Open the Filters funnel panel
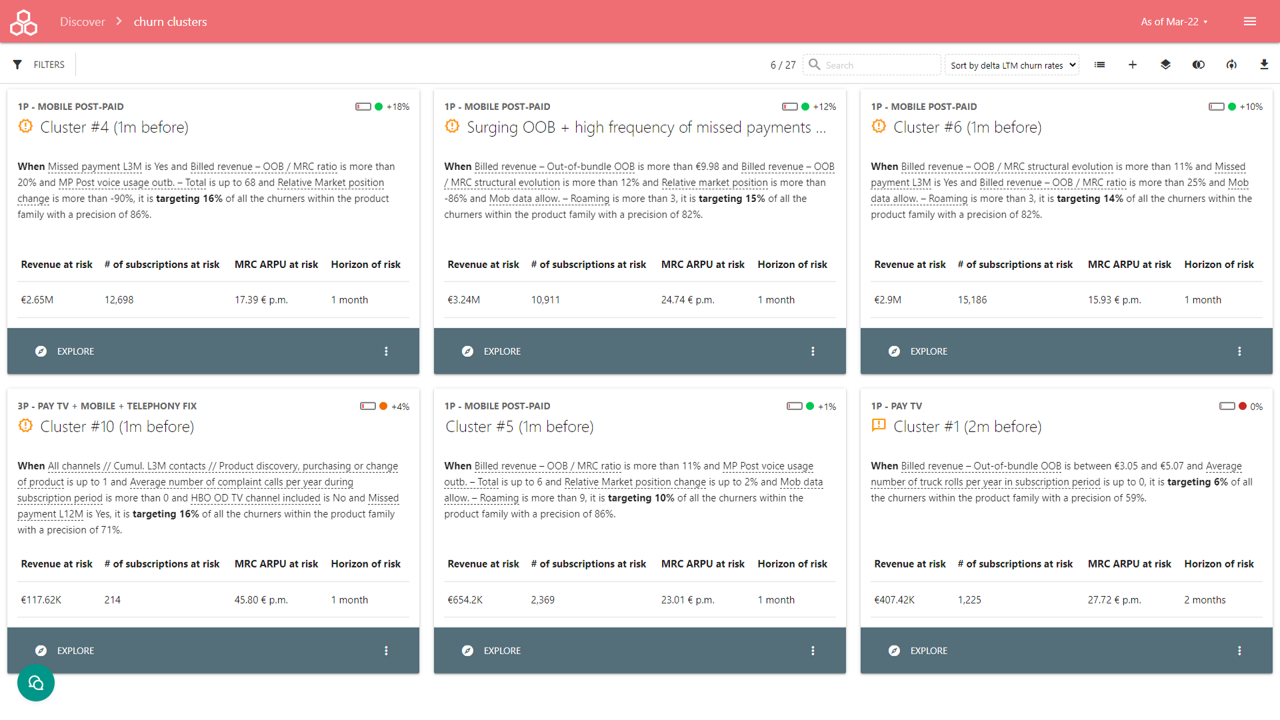The width and height of the screenshot is (1280, 720). click(x=18, y=65)
